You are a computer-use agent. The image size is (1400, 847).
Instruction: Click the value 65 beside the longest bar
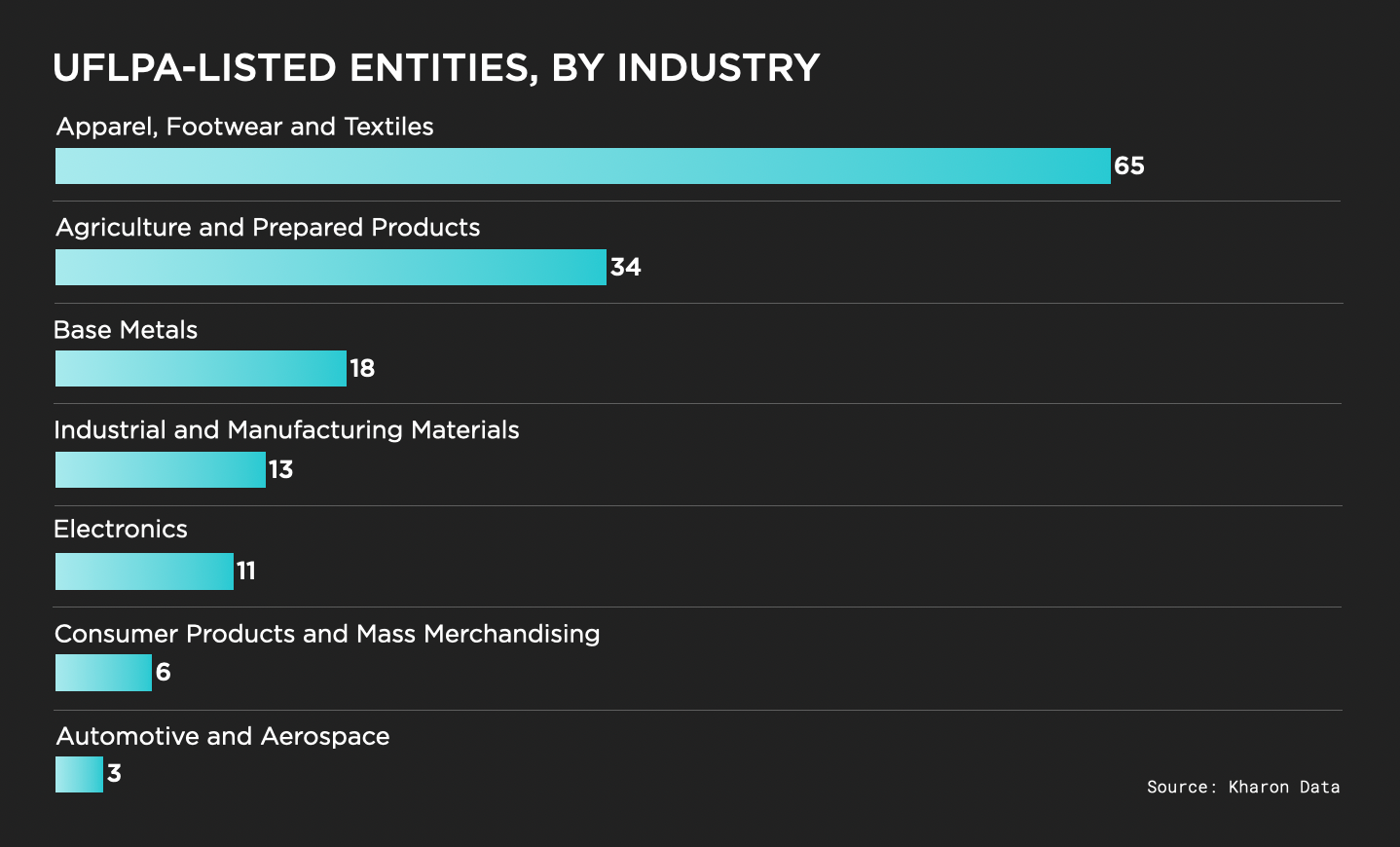pos(1129,166)
